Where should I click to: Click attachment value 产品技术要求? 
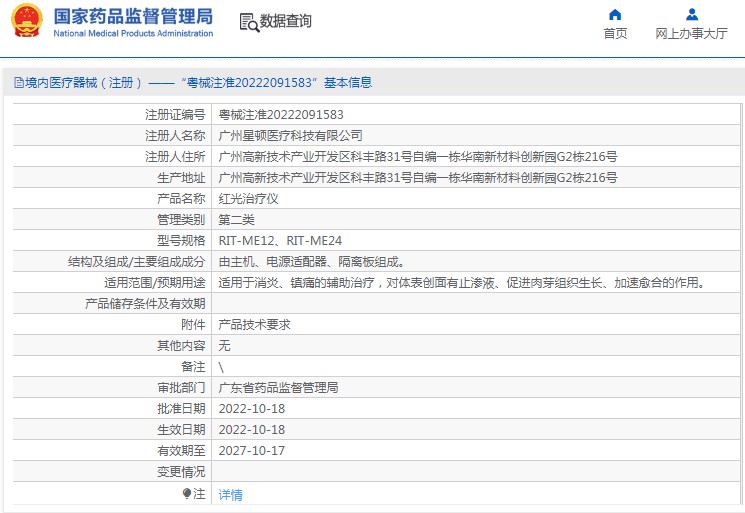coord(254,325)
